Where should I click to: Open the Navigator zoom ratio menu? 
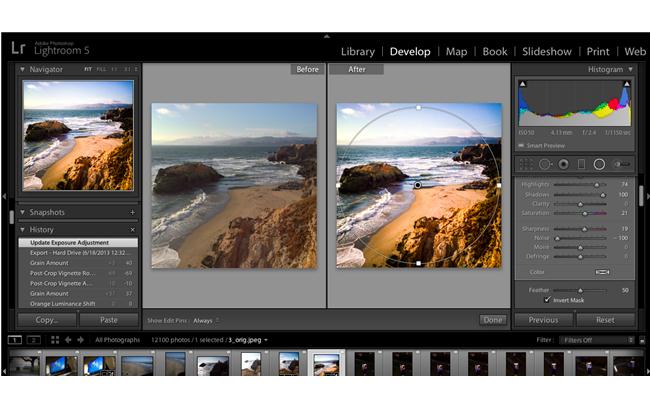(x=136, y=69)
